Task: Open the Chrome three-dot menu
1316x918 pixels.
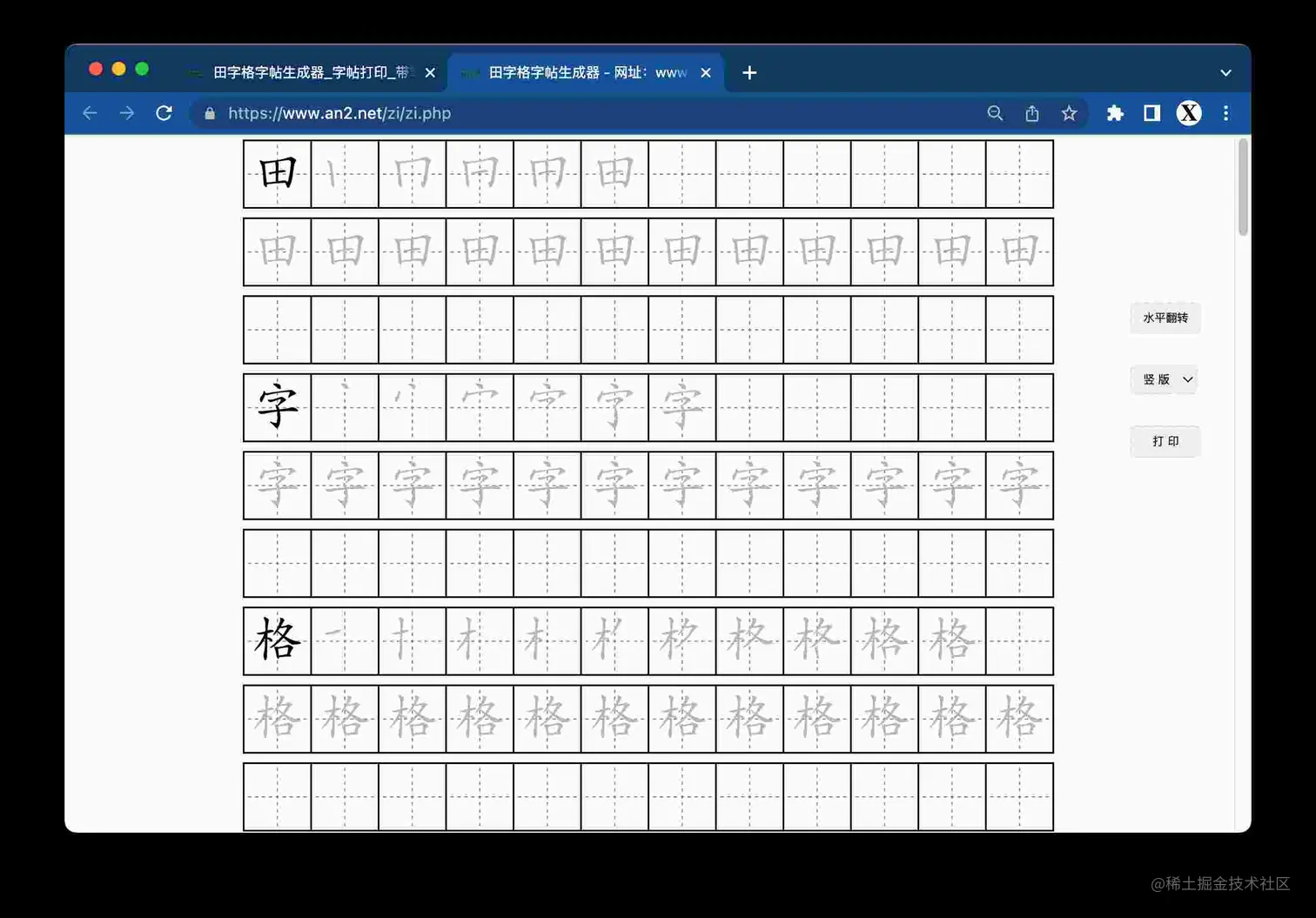Action: [1225, 113]
